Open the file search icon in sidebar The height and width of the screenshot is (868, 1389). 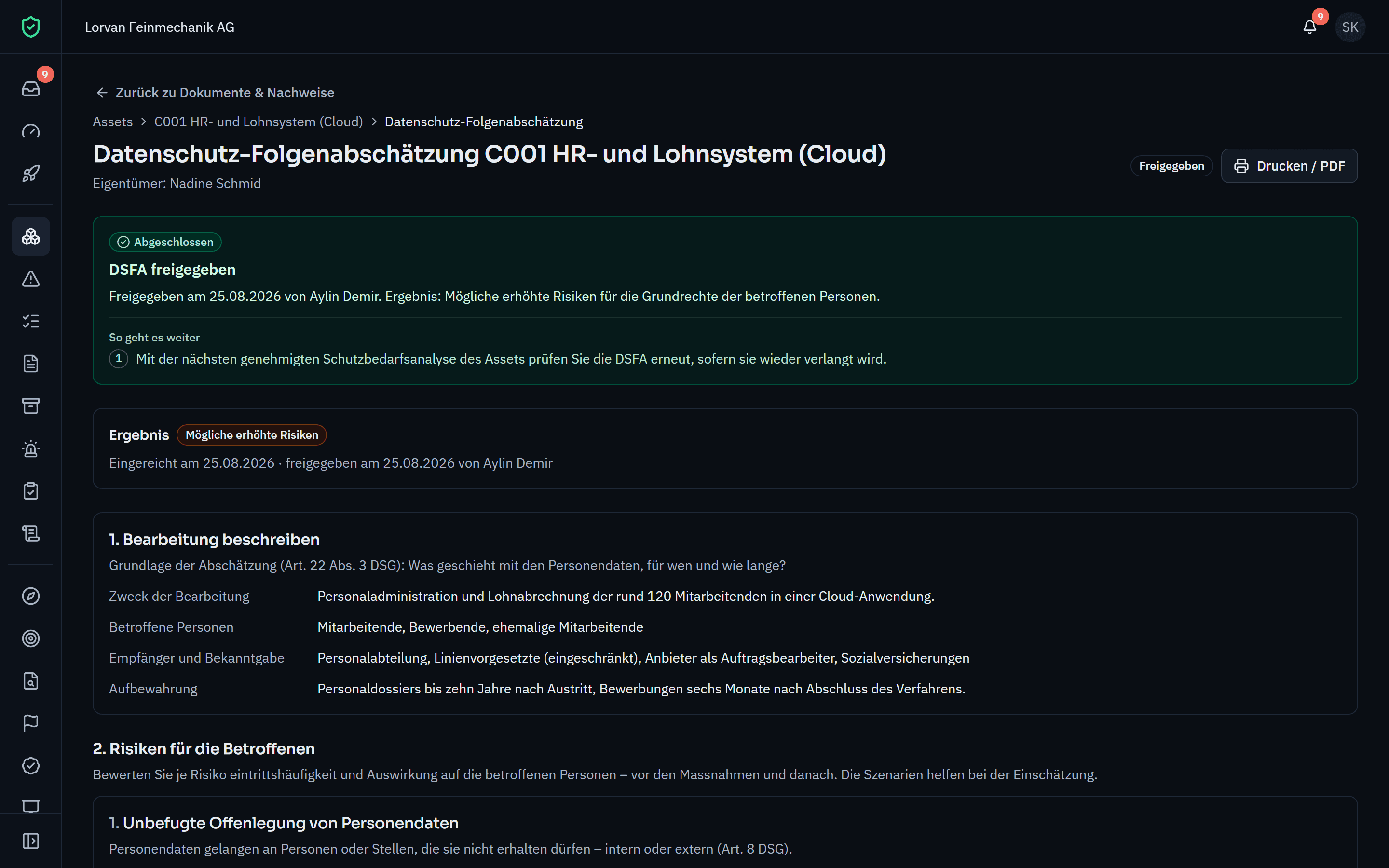pos(30,681)
